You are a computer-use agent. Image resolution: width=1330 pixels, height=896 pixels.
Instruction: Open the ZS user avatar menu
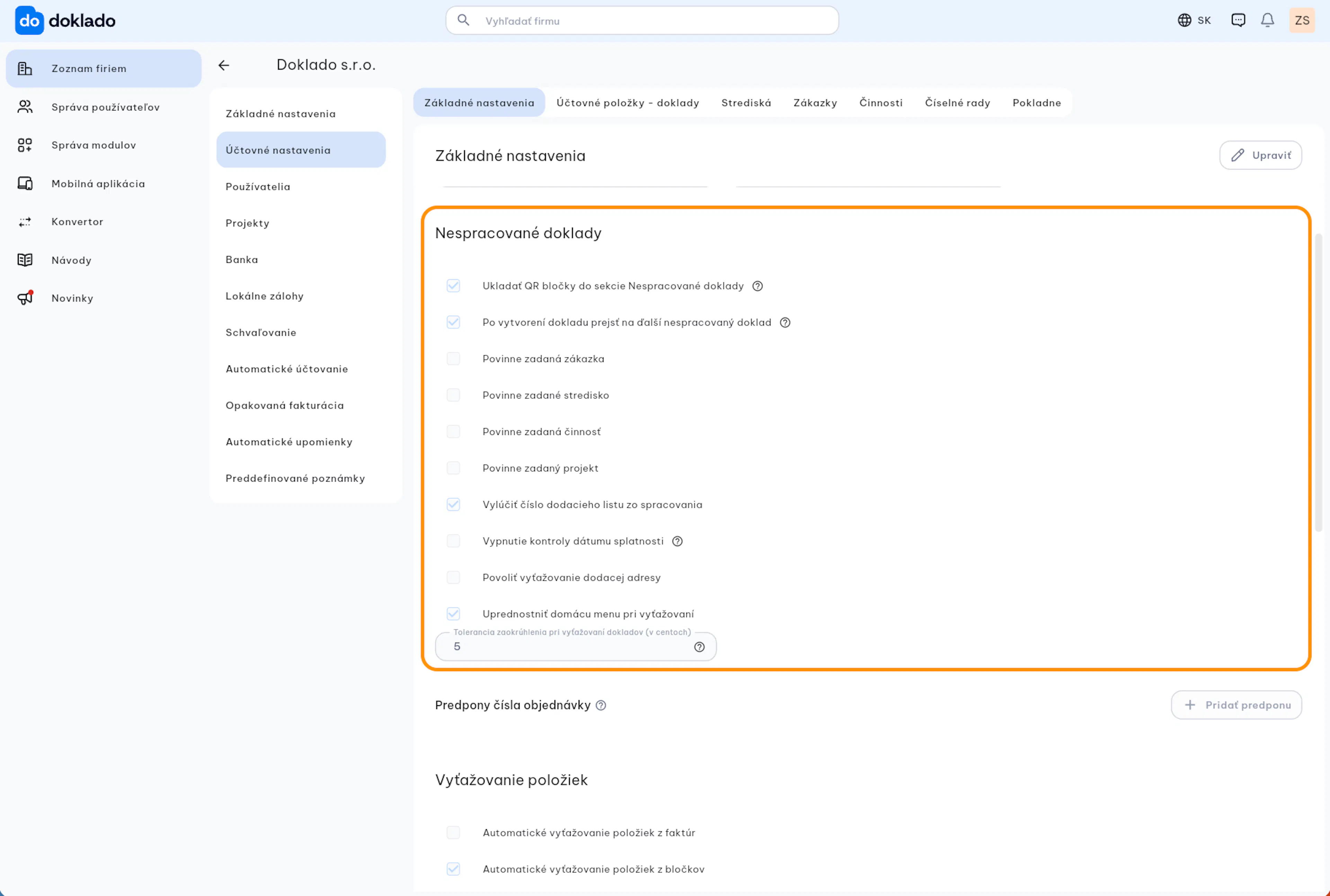[x=1302, y=20]
